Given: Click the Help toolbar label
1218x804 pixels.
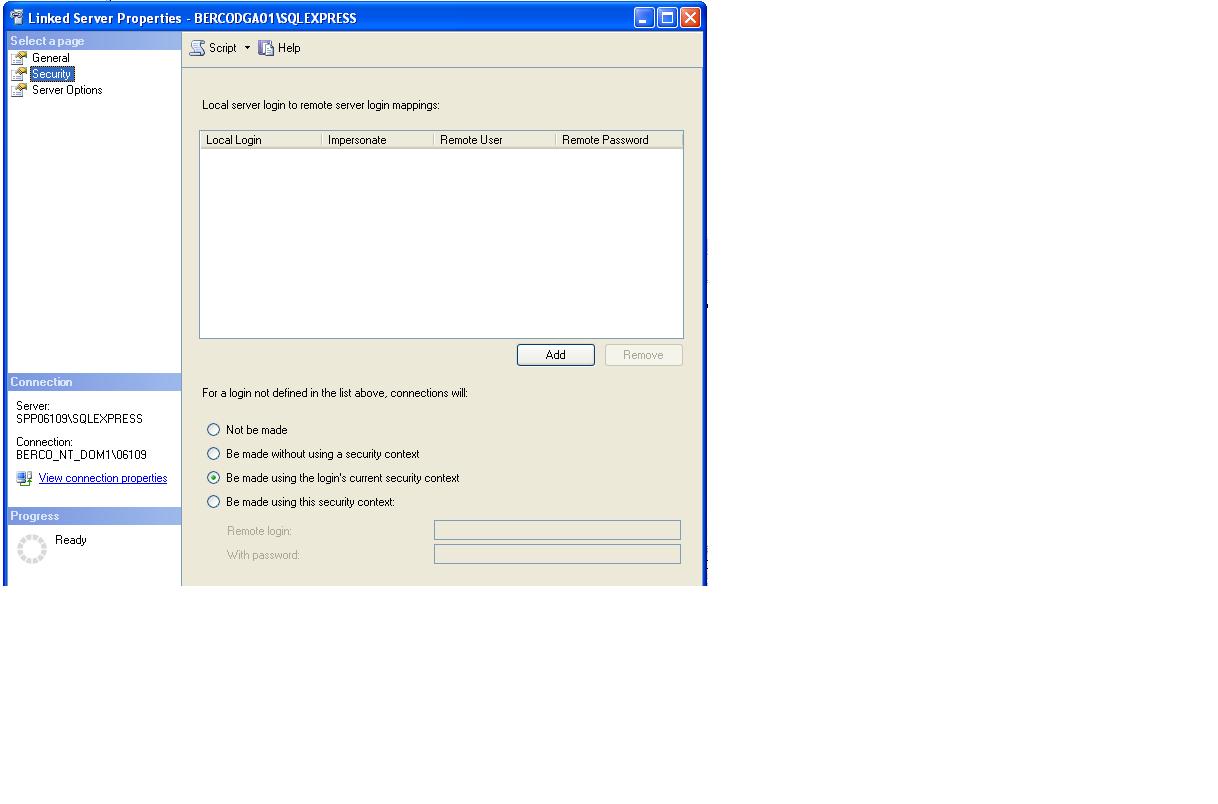Looking at the screenshot, I should coord(289,48).
